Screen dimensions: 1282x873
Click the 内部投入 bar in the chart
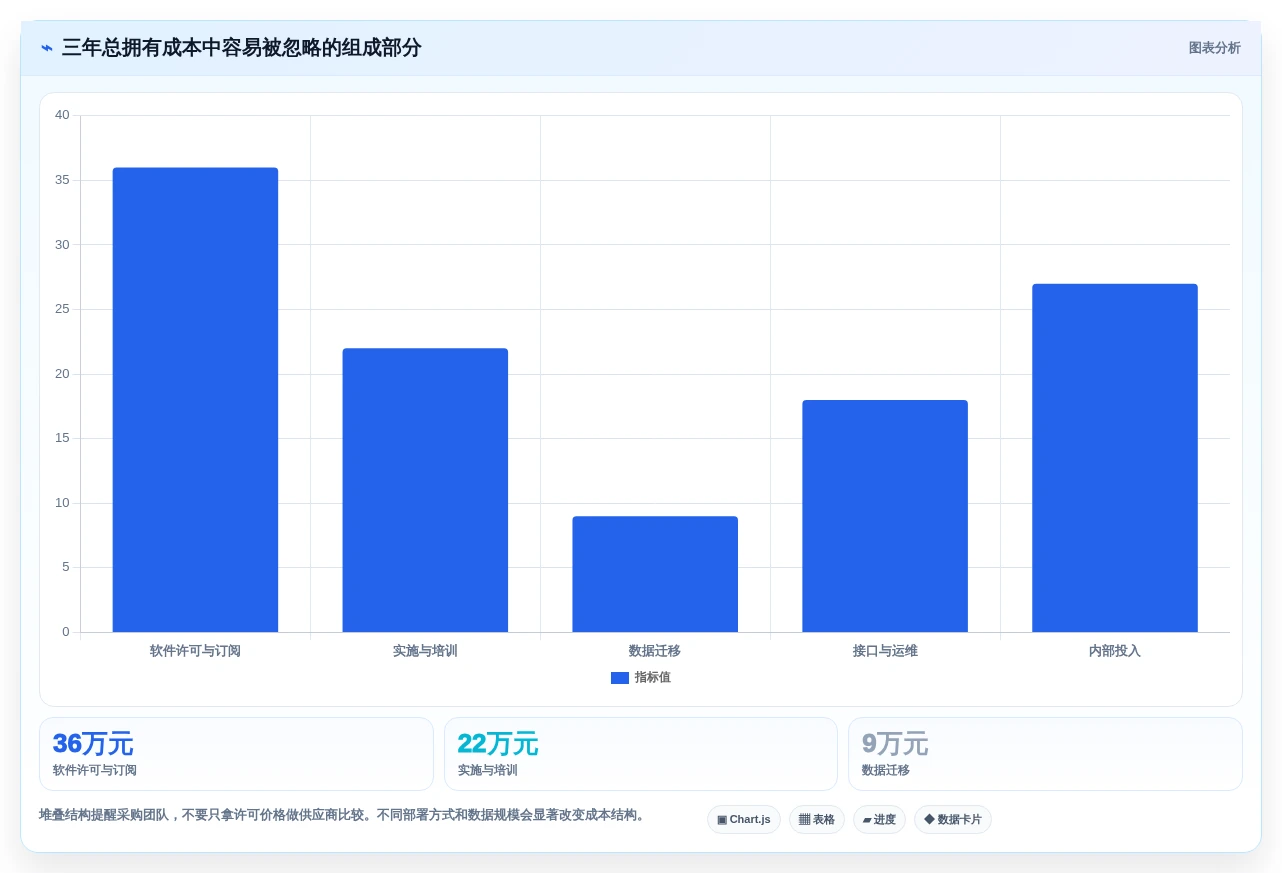pos(1115,458)
